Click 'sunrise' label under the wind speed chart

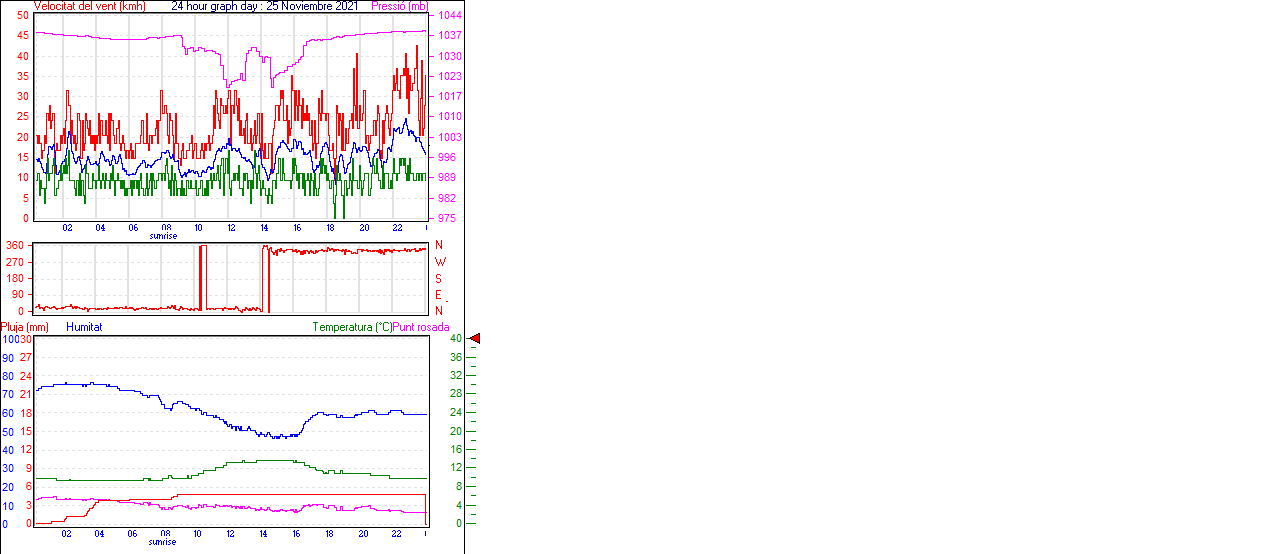pyautogui.click(x=163, y=236)
